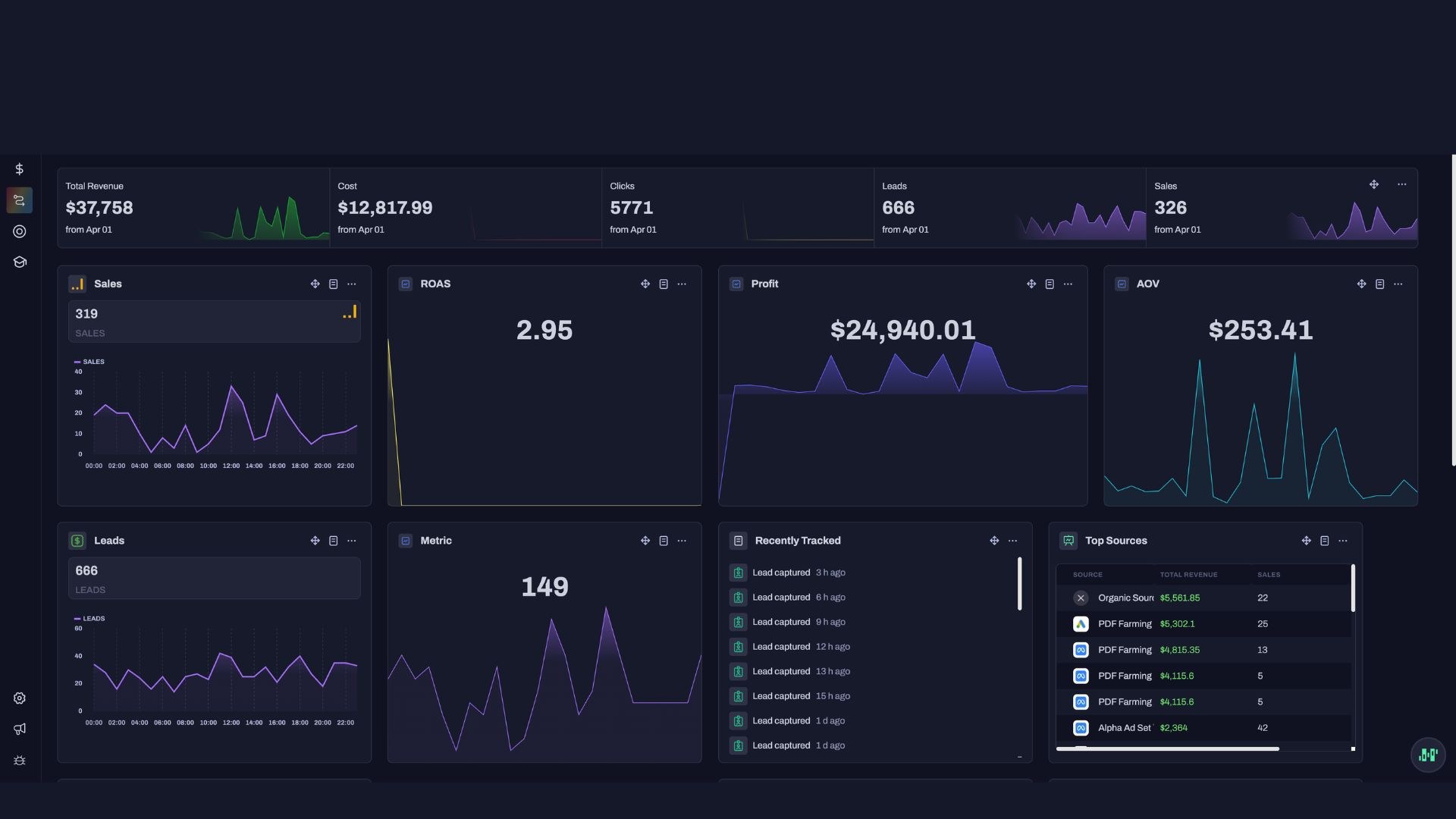Screen dimensions: 1456x819
Task: Select the PDF Farming row with $4,815.35
Action: tap(1203, 650)
